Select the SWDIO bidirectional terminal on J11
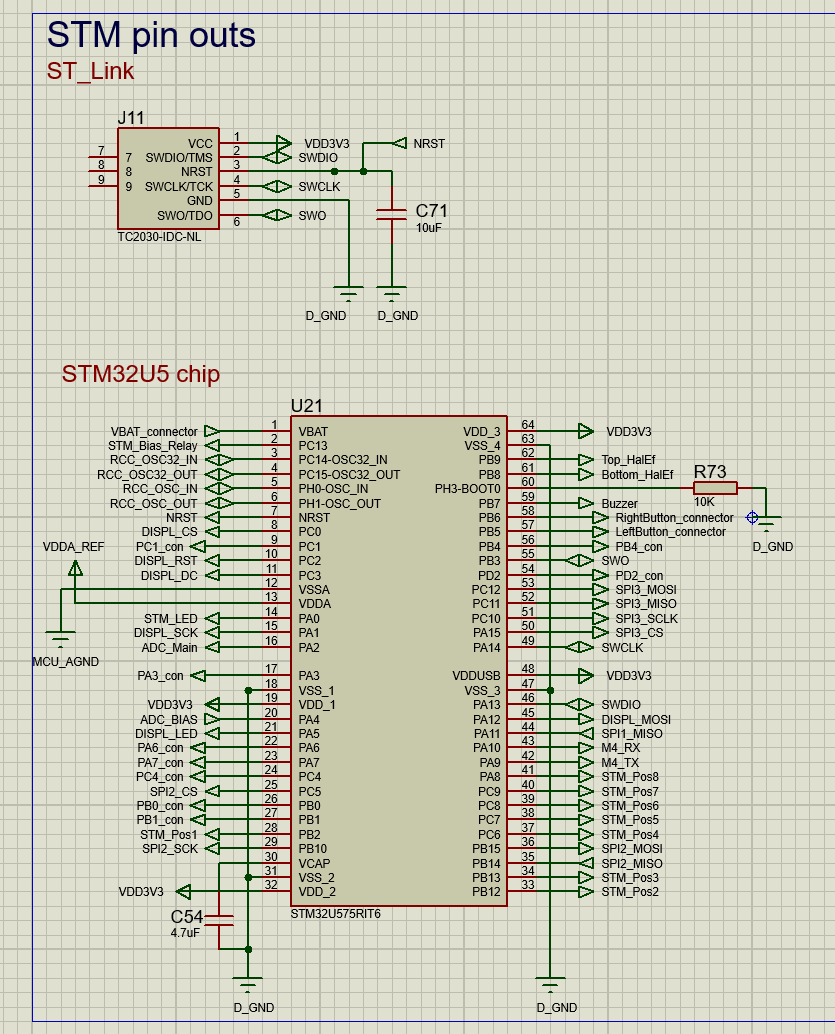This screenshot has width=835, height=1034. coord(279,157)
